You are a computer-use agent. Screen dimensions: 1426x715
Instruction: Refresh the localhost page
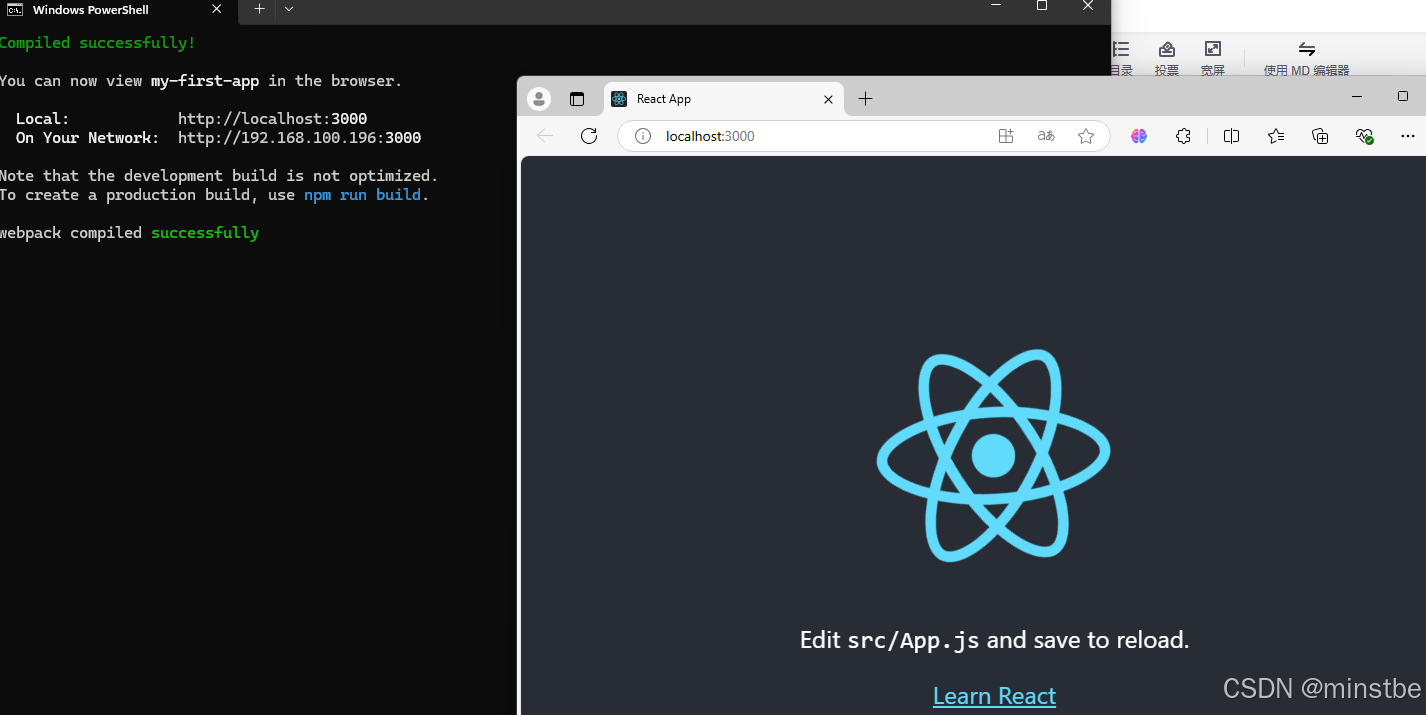[x=589, y=136]
